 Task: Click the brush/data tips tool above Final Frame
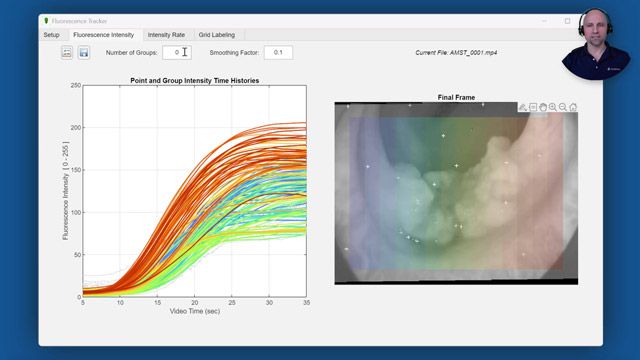pyautogui.click(x=523, y=107)
